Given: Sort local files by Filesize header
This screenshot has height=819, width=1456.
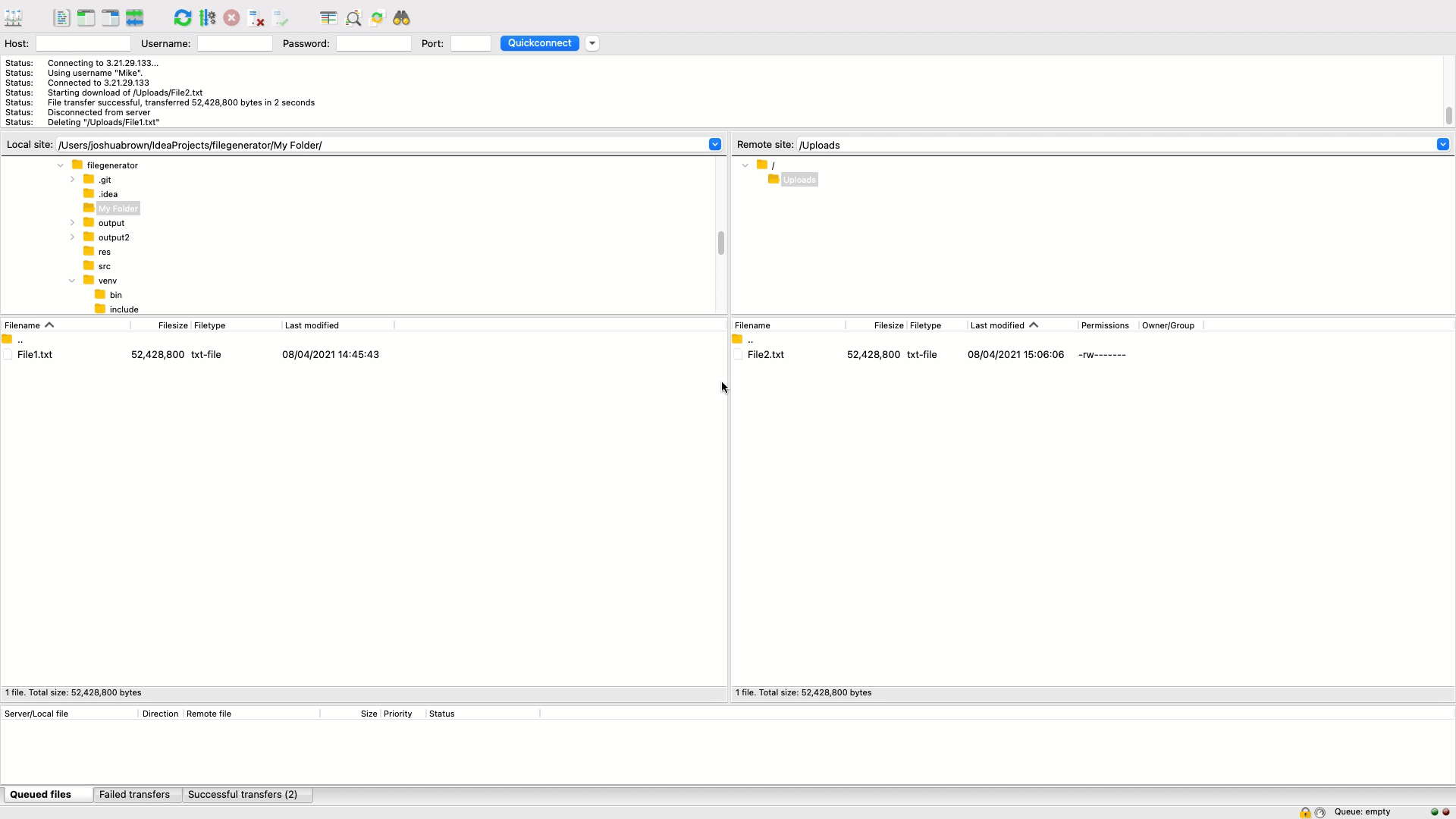Looking at the screenshot, I should tap(160, 325).
